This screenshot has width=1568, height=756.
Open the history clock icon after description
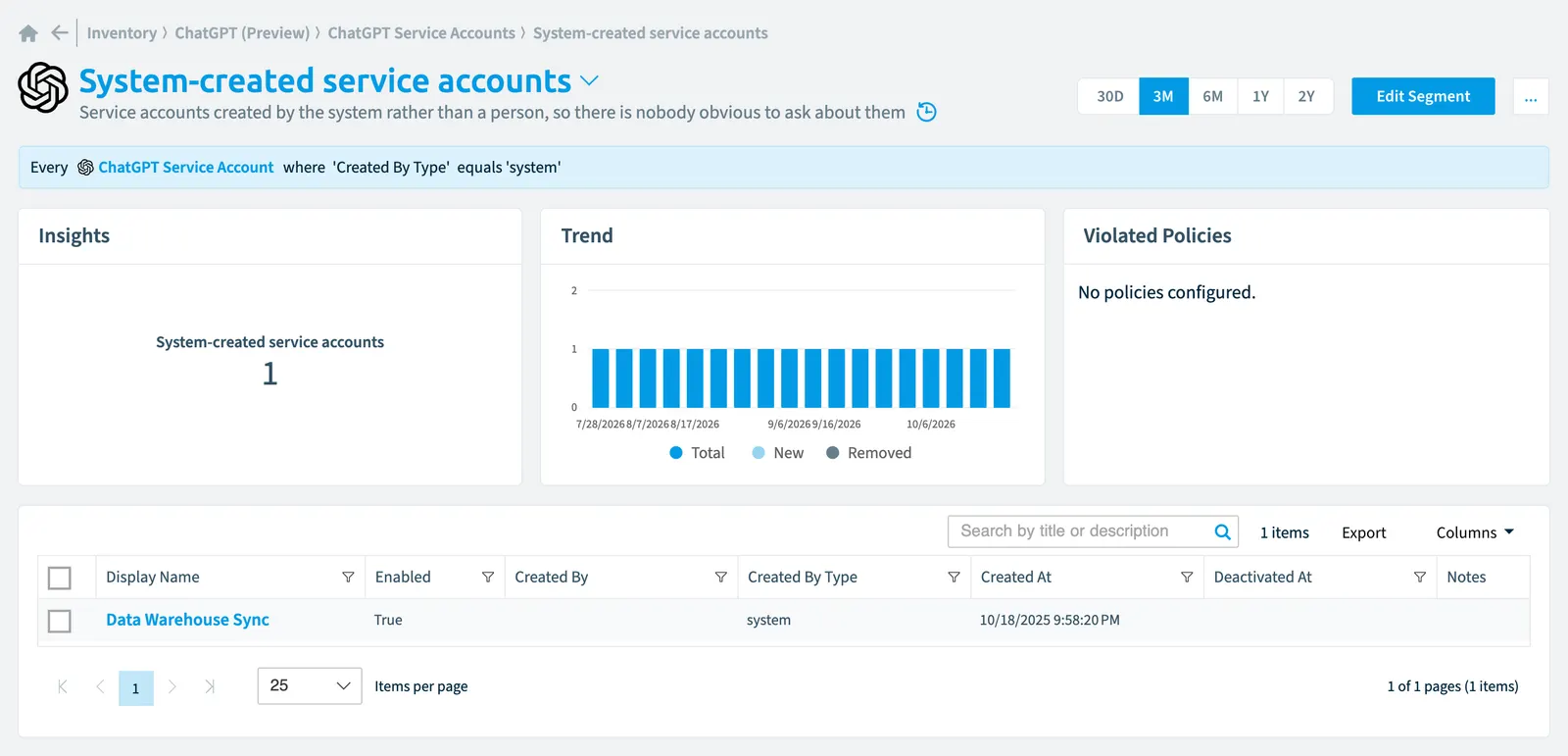[x=926, y=112]
